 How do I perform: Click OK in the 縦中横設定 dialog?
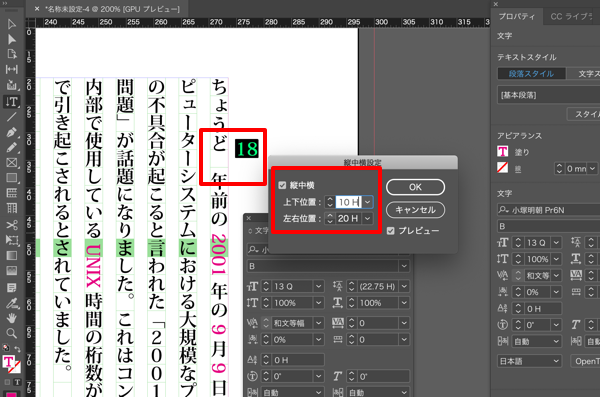point(415,187)
